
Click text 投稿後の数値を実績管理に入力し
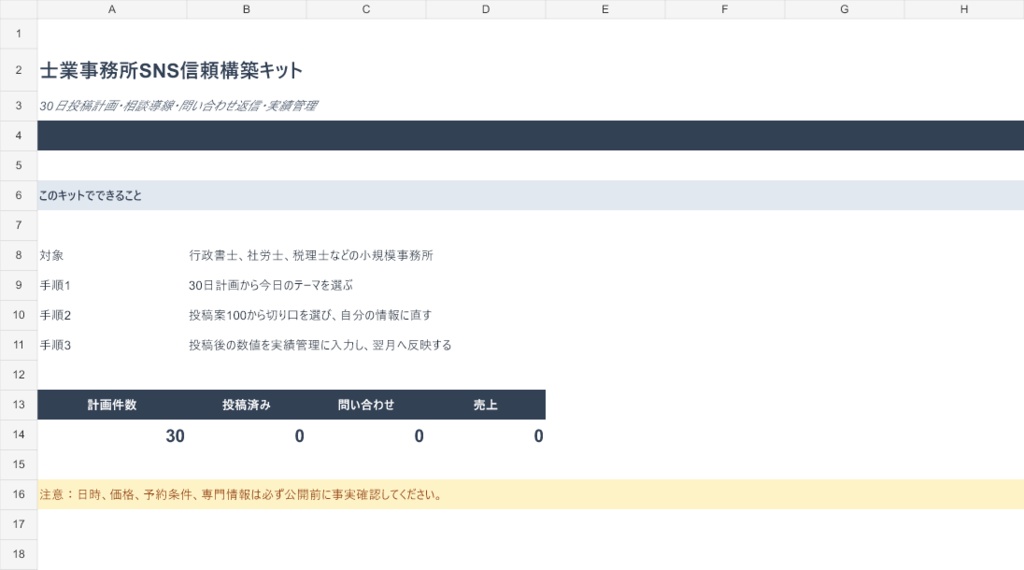click(277, 345)
